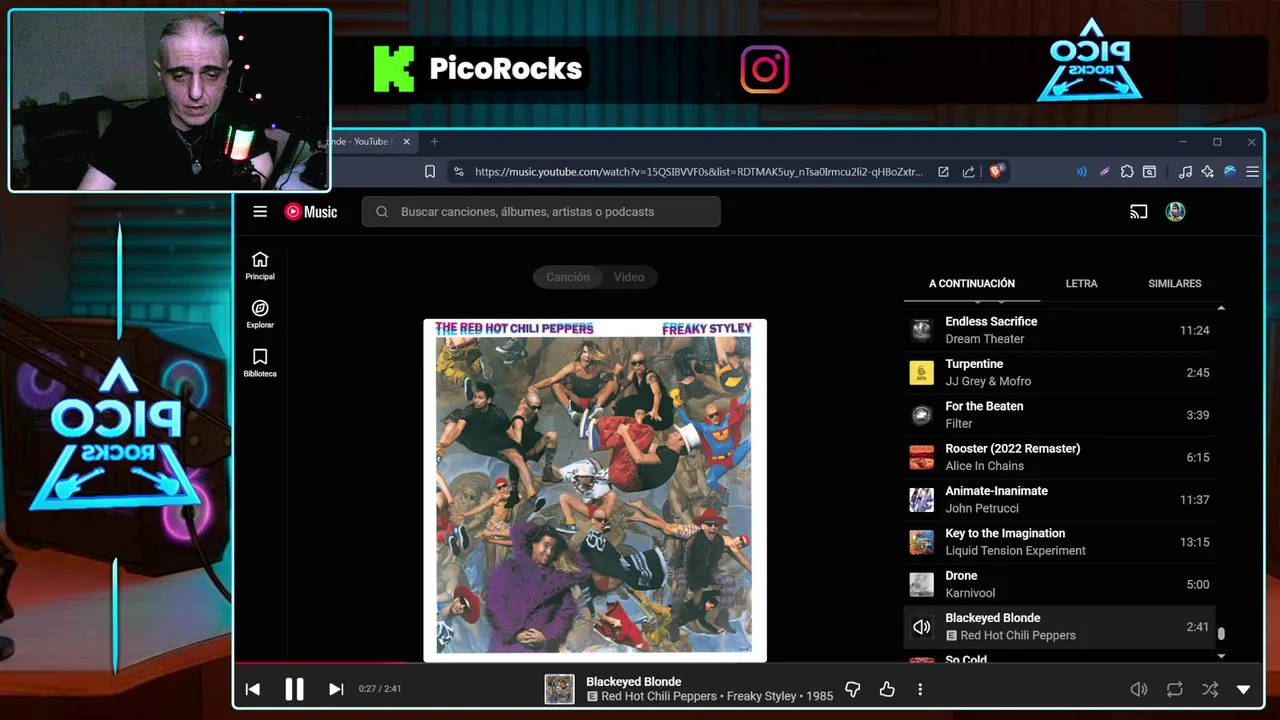This screenshot has height=720, width=1280.
Task: Open Red Hot Chili Peppers artist in queue row
Action: (1018, 635)
